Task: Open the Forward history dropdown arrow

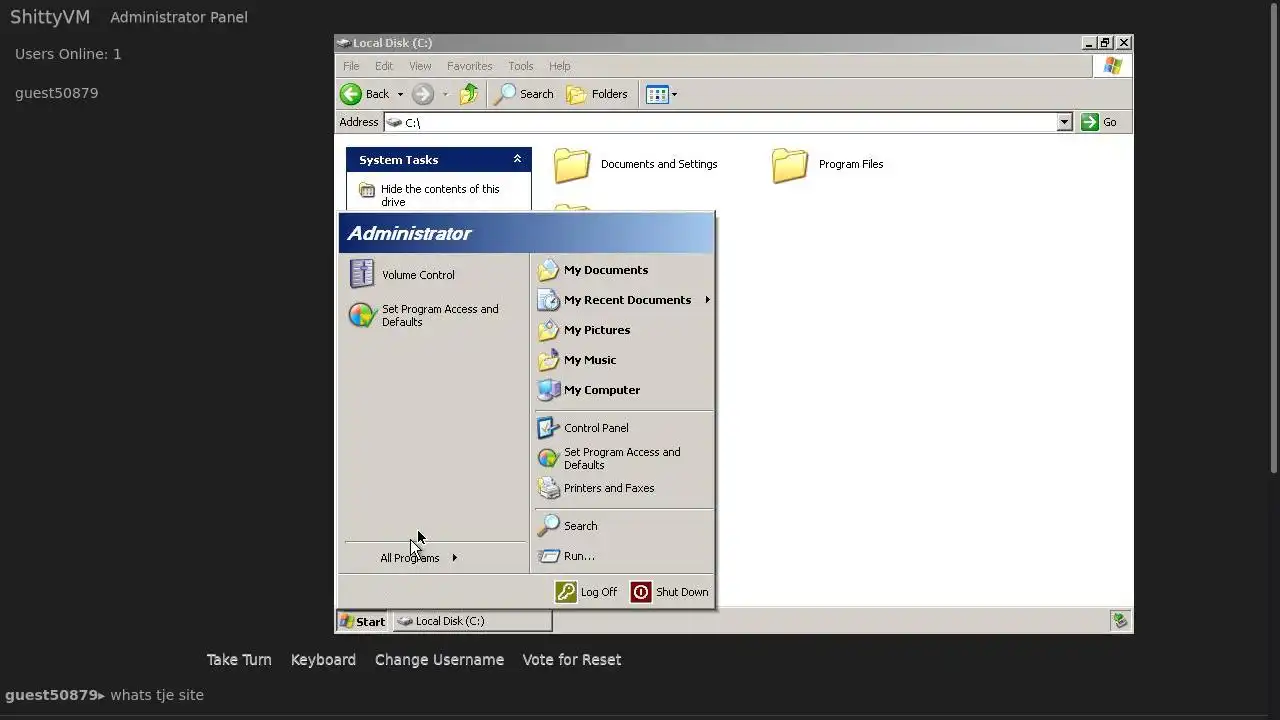Action: [x=445, y=94]
